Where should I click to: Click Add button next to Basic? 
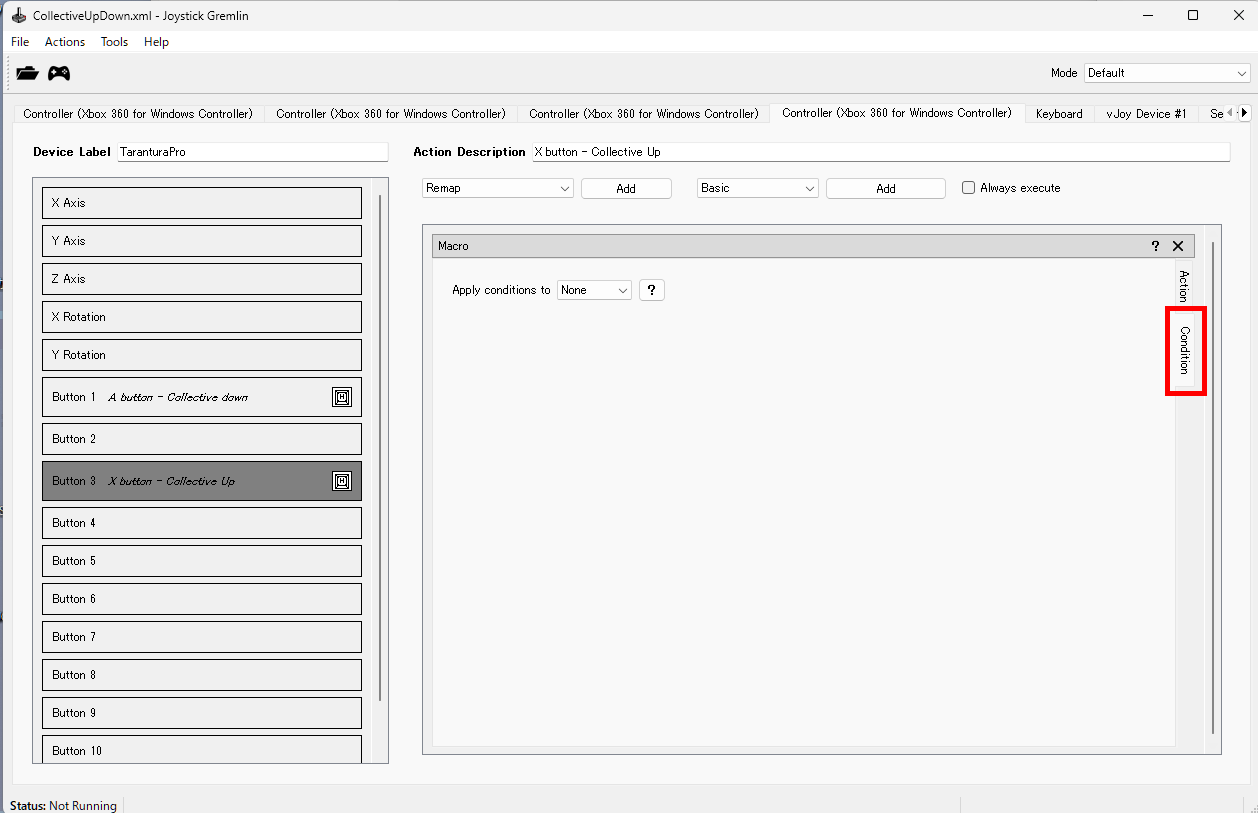[x=885, y=188]
